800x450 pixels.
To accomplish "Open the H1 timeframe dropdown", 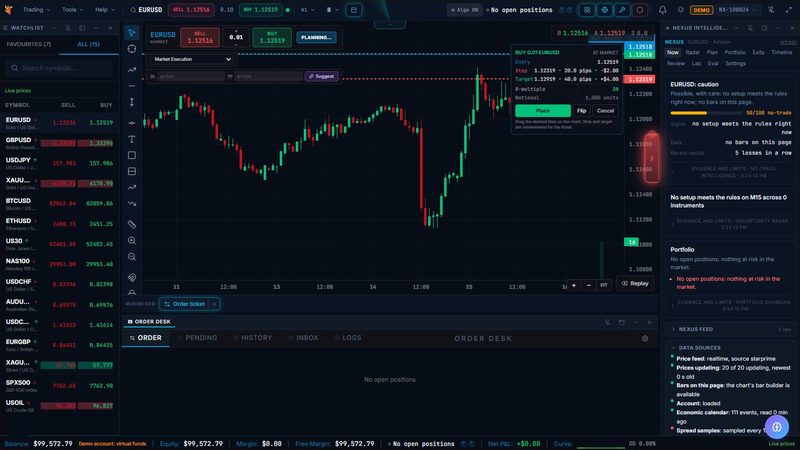I will tap(307, 10).
